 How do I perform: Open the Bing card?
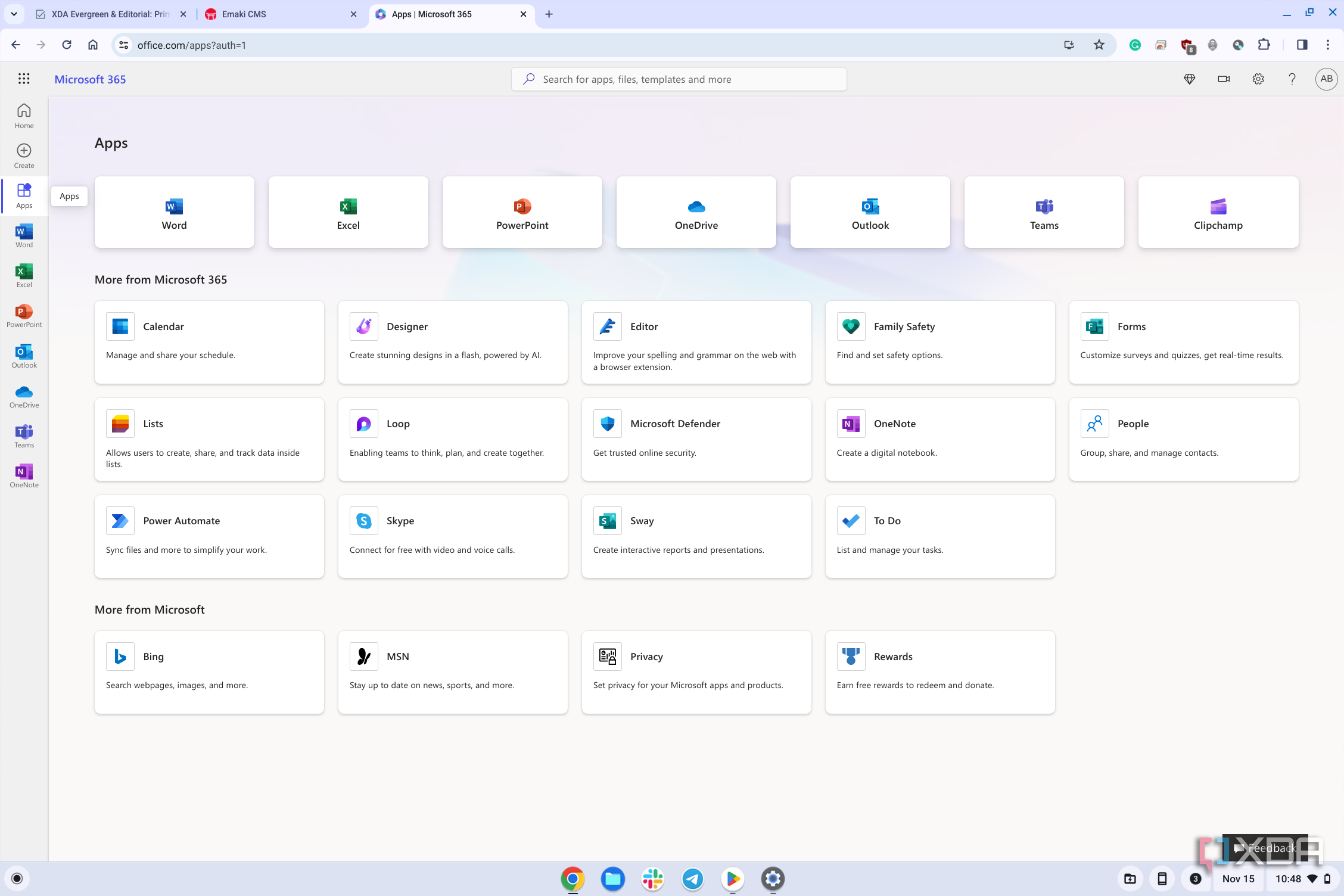tap(209, 672)
